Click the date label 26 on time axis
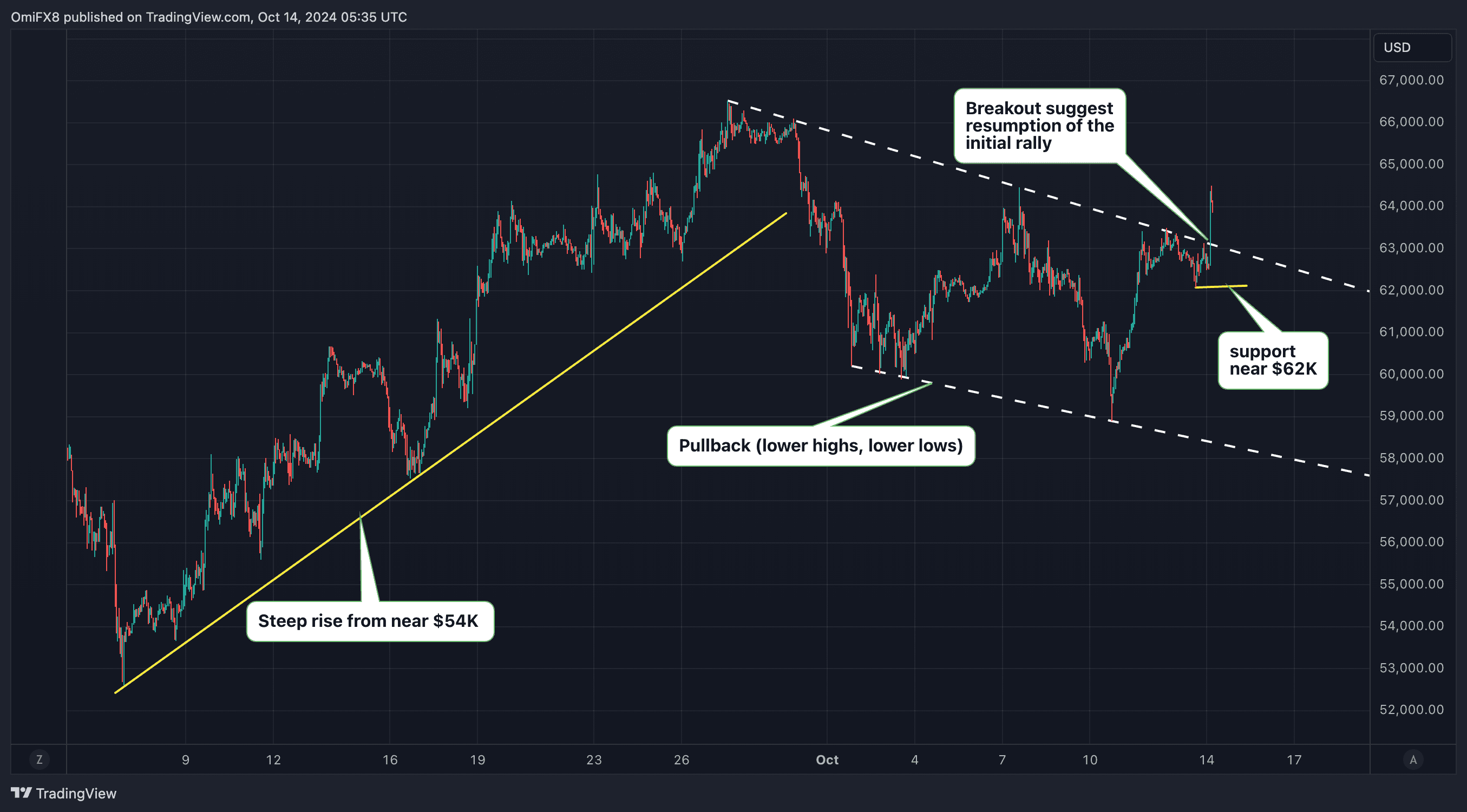The image size is (1467, 812). [682, 759]
